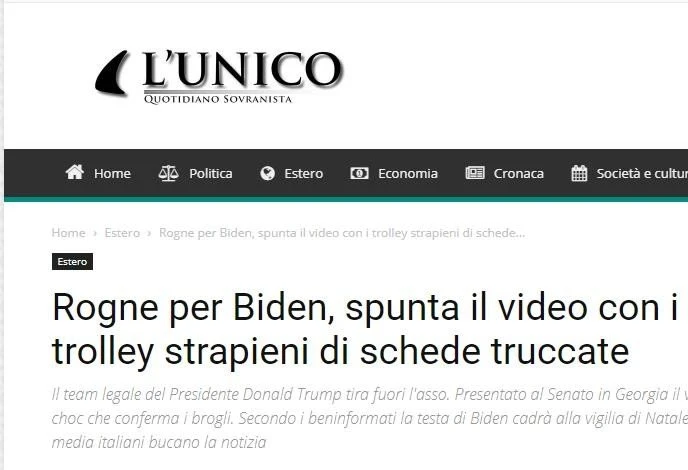The image size is (688, 470).
Task: Click the newspaper icon next to Cronaca
Action: [x=475, y=173]
